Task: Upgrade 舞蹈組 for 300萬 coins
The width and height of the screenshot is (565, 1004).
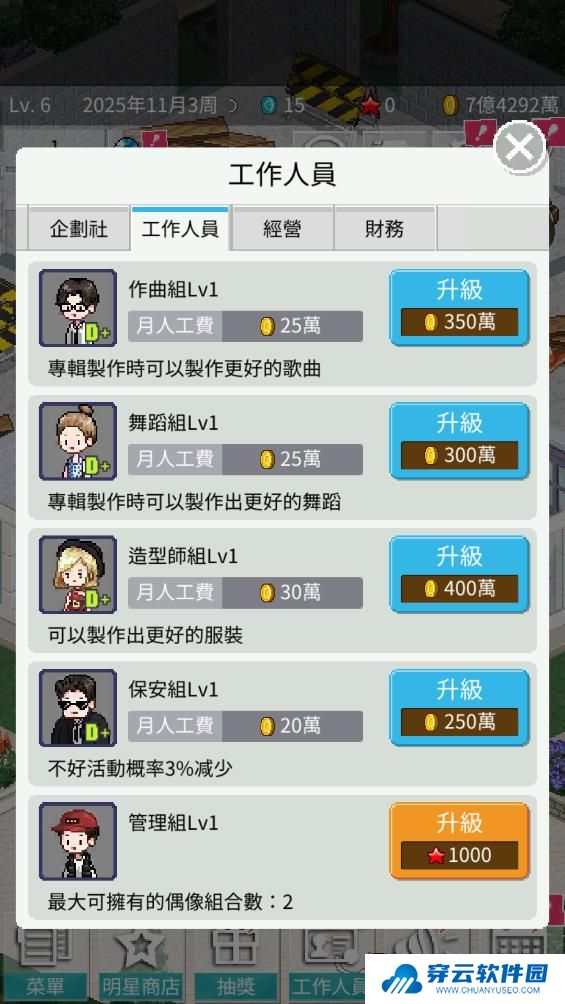Action: [x=459, y=441]
